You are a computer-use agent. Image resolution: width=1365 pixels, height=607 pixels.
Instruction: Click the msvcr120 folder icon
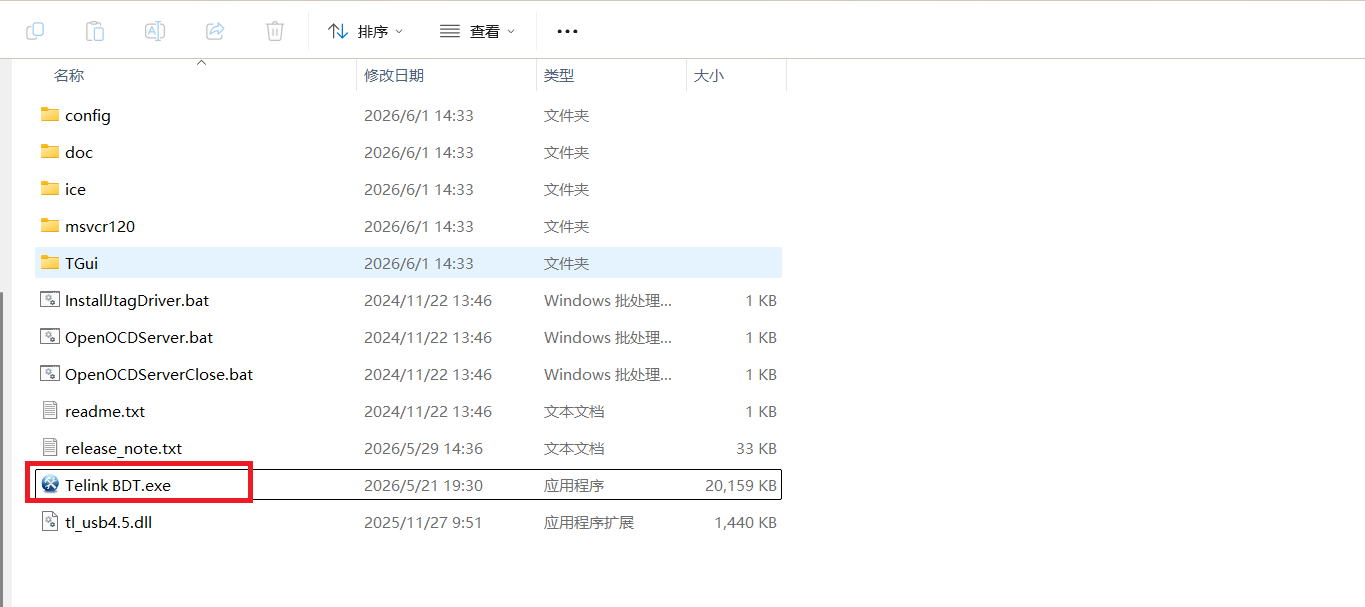50,226
